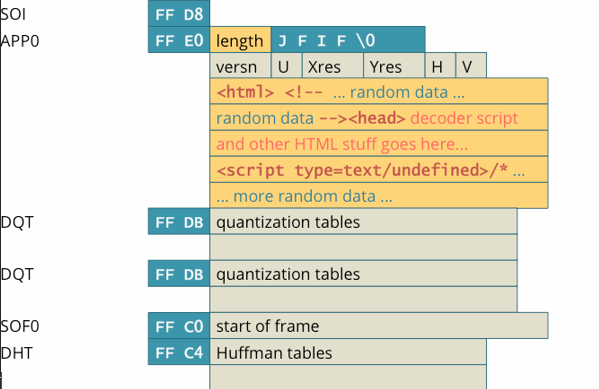Select the V thumbnail cell
Screen dimensions: 599x389
pos(471,66)
